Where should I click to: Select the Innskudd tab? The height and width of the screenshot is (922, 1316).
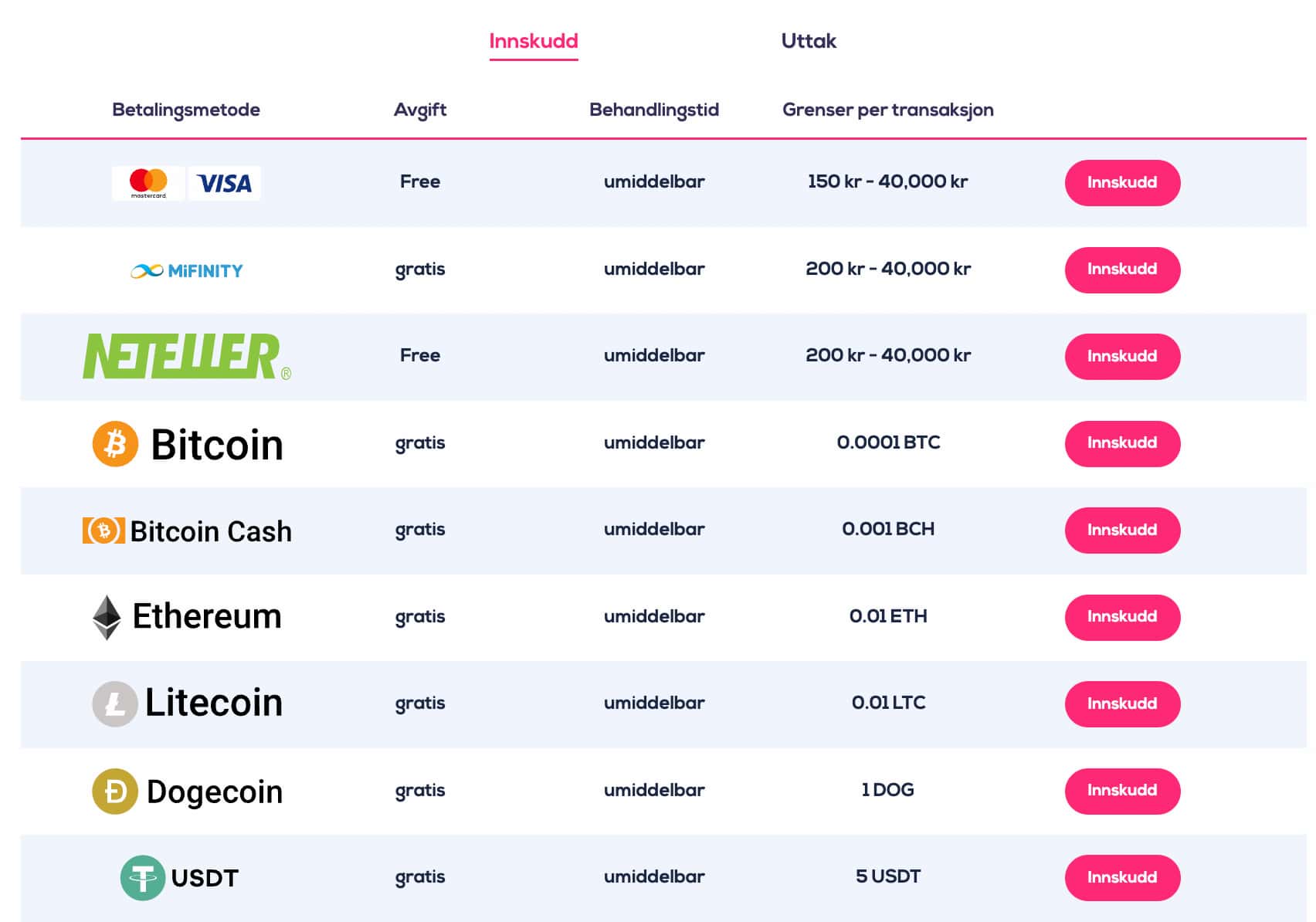[534, 41]
